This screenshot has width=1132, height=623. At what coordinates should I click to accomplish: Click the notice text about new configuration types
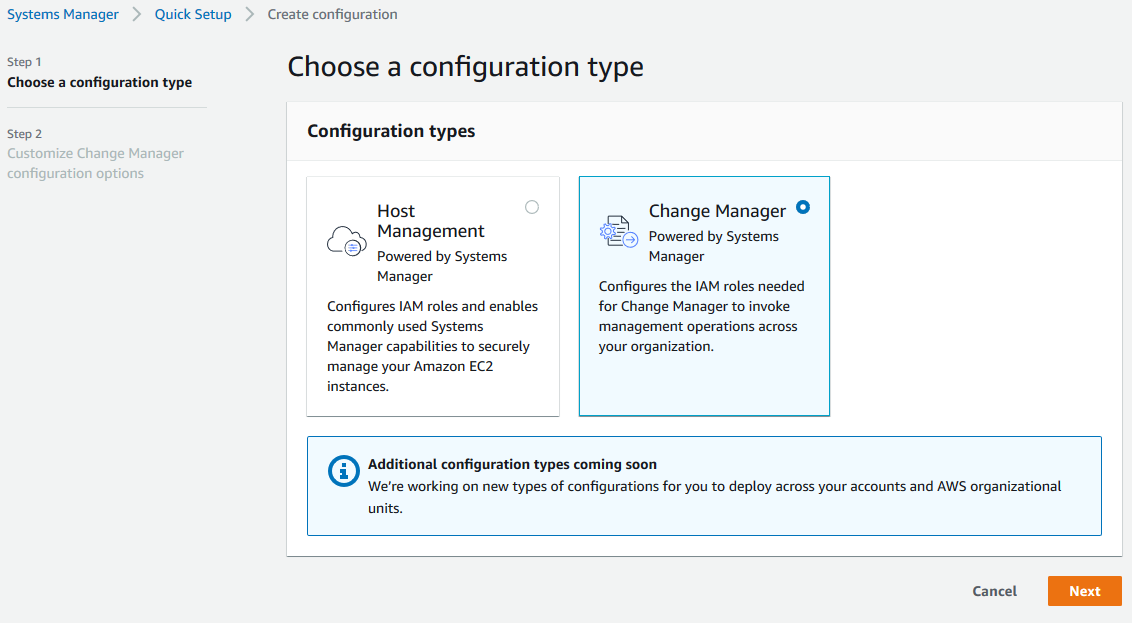[x=715, y=497]
